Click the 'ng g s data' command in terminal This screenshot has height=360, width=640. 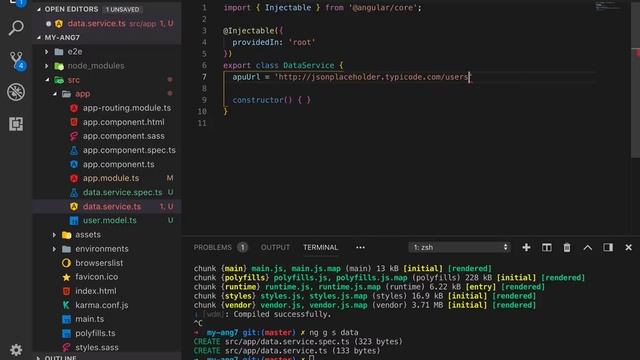coord(333,333)
